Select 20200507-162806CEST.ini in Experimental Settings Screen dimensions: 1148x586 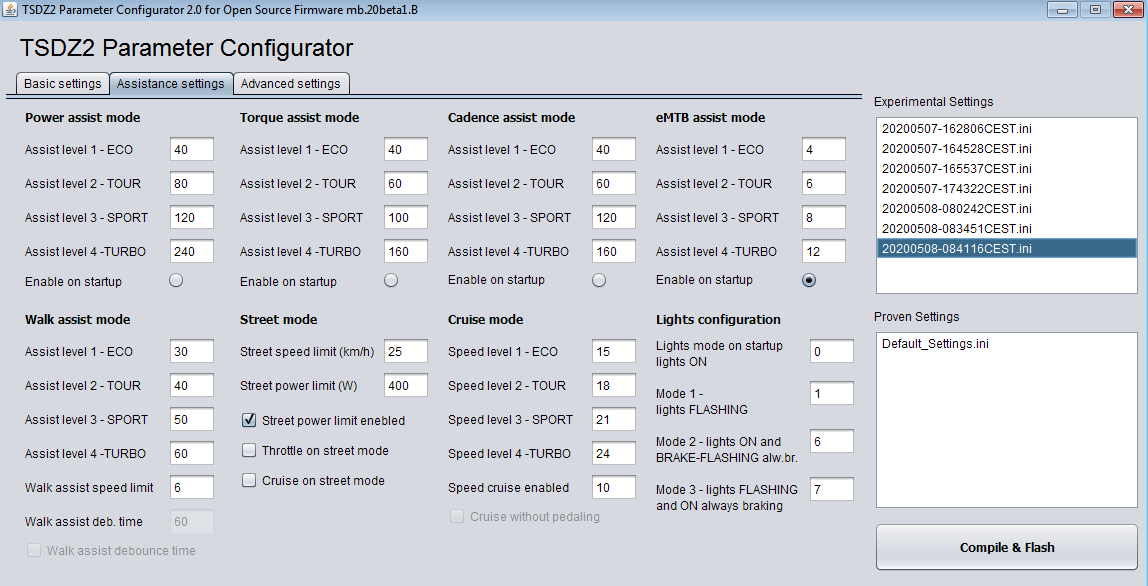1007,128
